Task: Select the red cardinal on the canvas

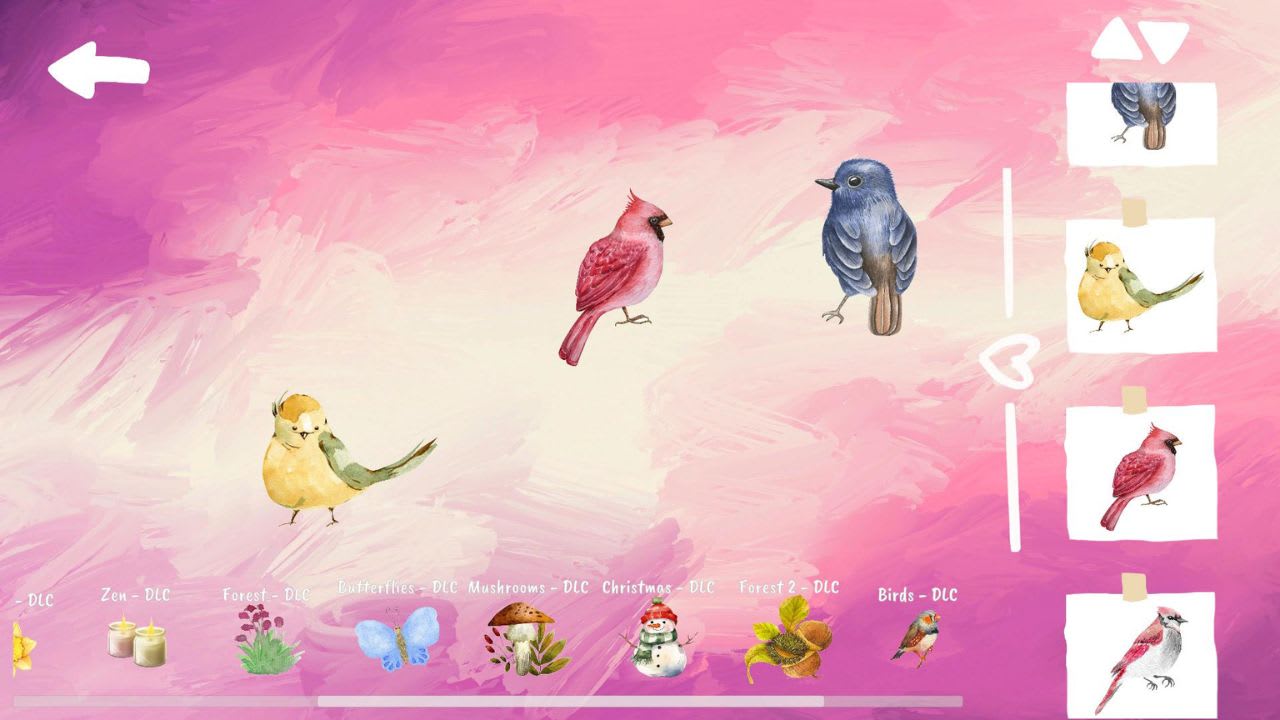Action: [x=614, y=276]
